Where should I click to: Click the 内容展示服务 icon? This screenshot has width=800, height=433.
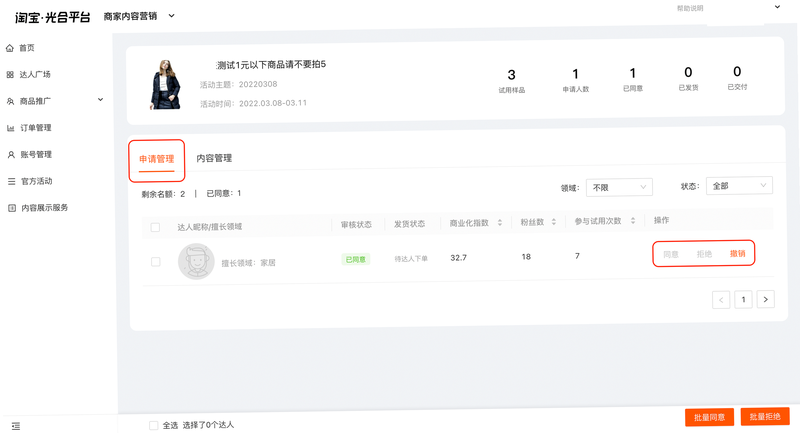[12, 208]
